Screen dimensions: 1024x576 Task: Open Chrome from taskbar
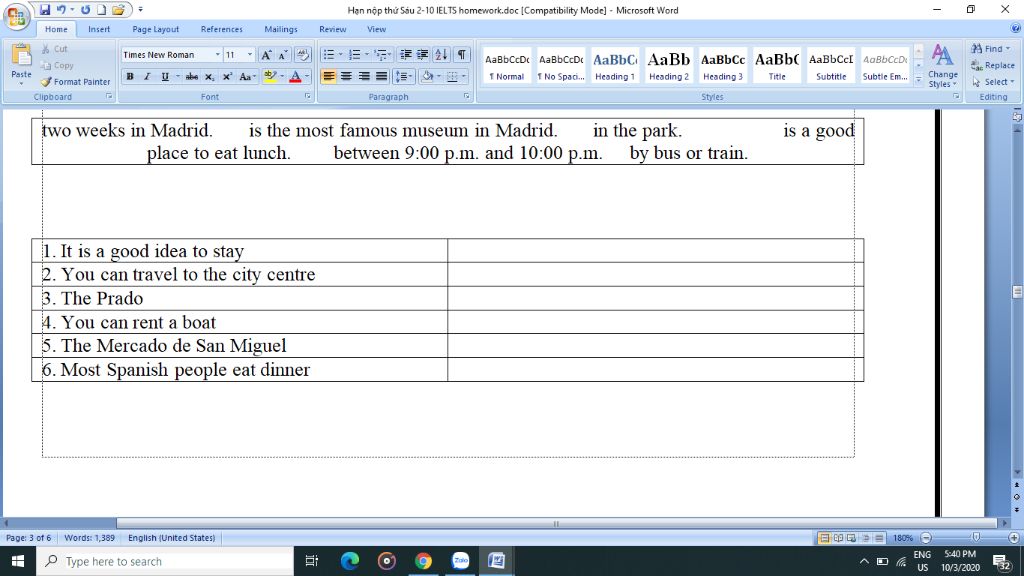[423, 561]
